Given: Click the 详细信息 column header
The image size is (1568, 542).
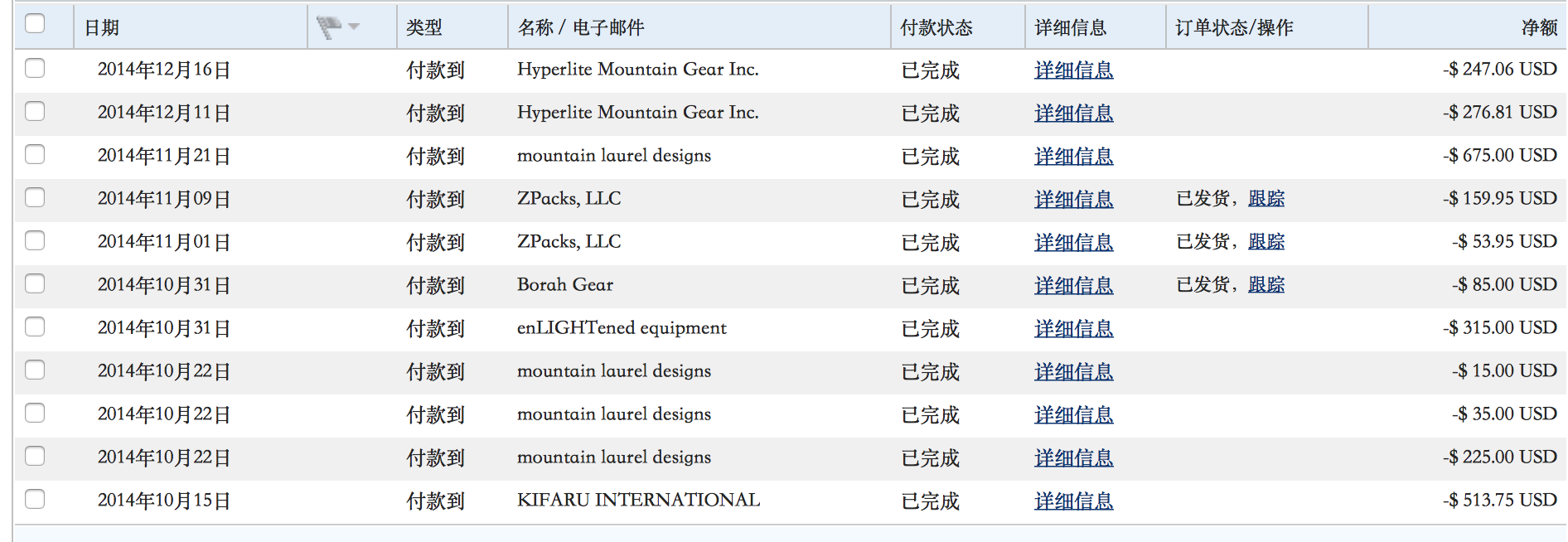Looking at the screenshot, I should coord(1071,28).
